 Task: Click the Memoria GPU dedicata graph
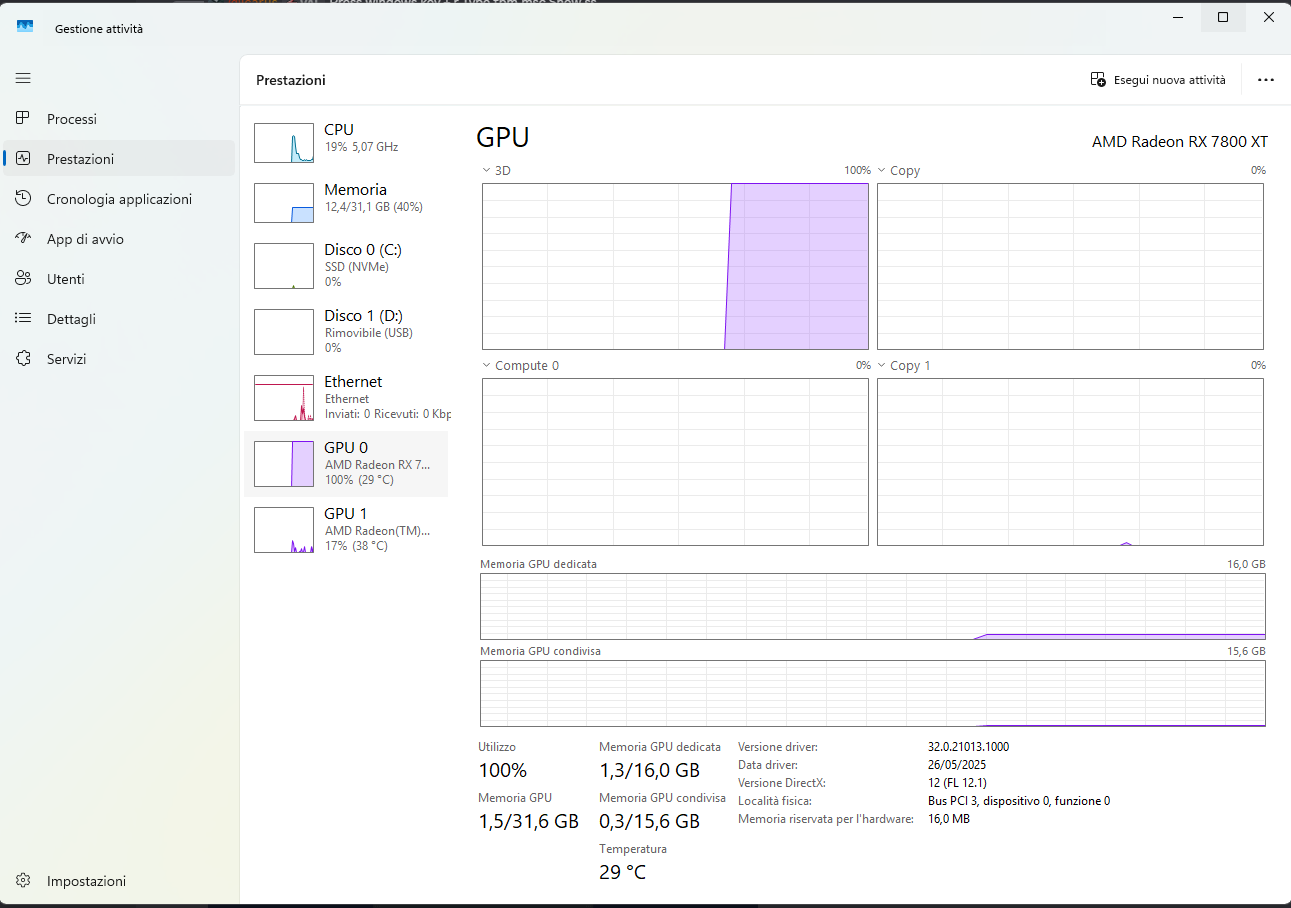pyautogui.click(x=873, y=606)
